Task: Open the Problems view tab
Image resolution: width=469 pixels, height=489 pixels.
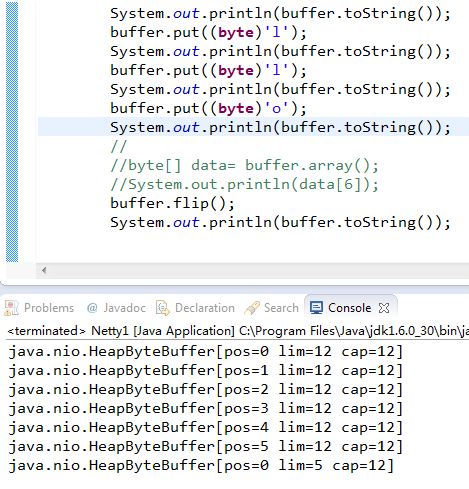Action: point(39,308)
